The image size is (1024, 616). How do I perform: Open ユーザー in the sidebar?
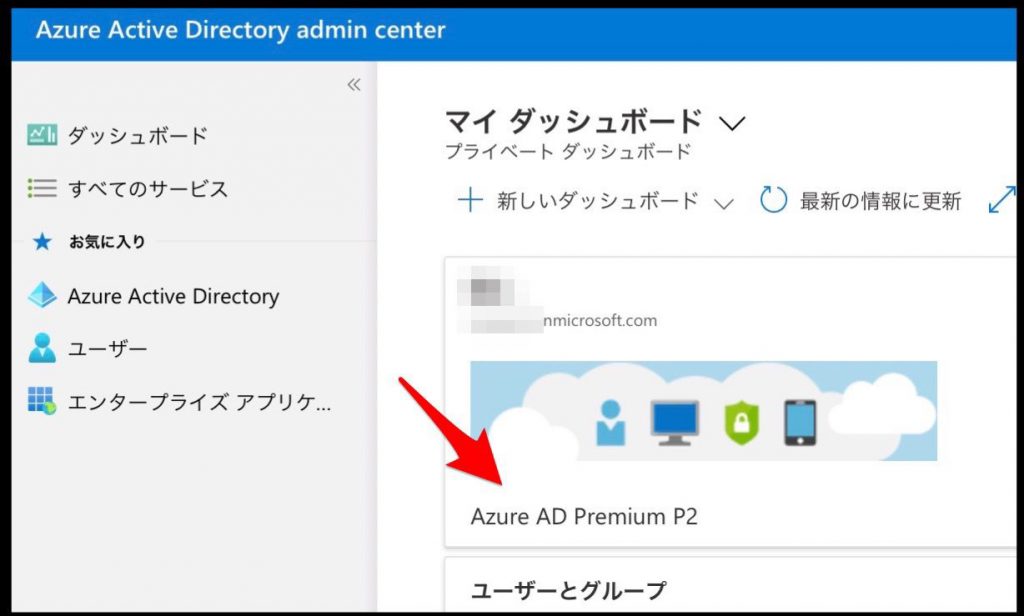click(108, 349)
